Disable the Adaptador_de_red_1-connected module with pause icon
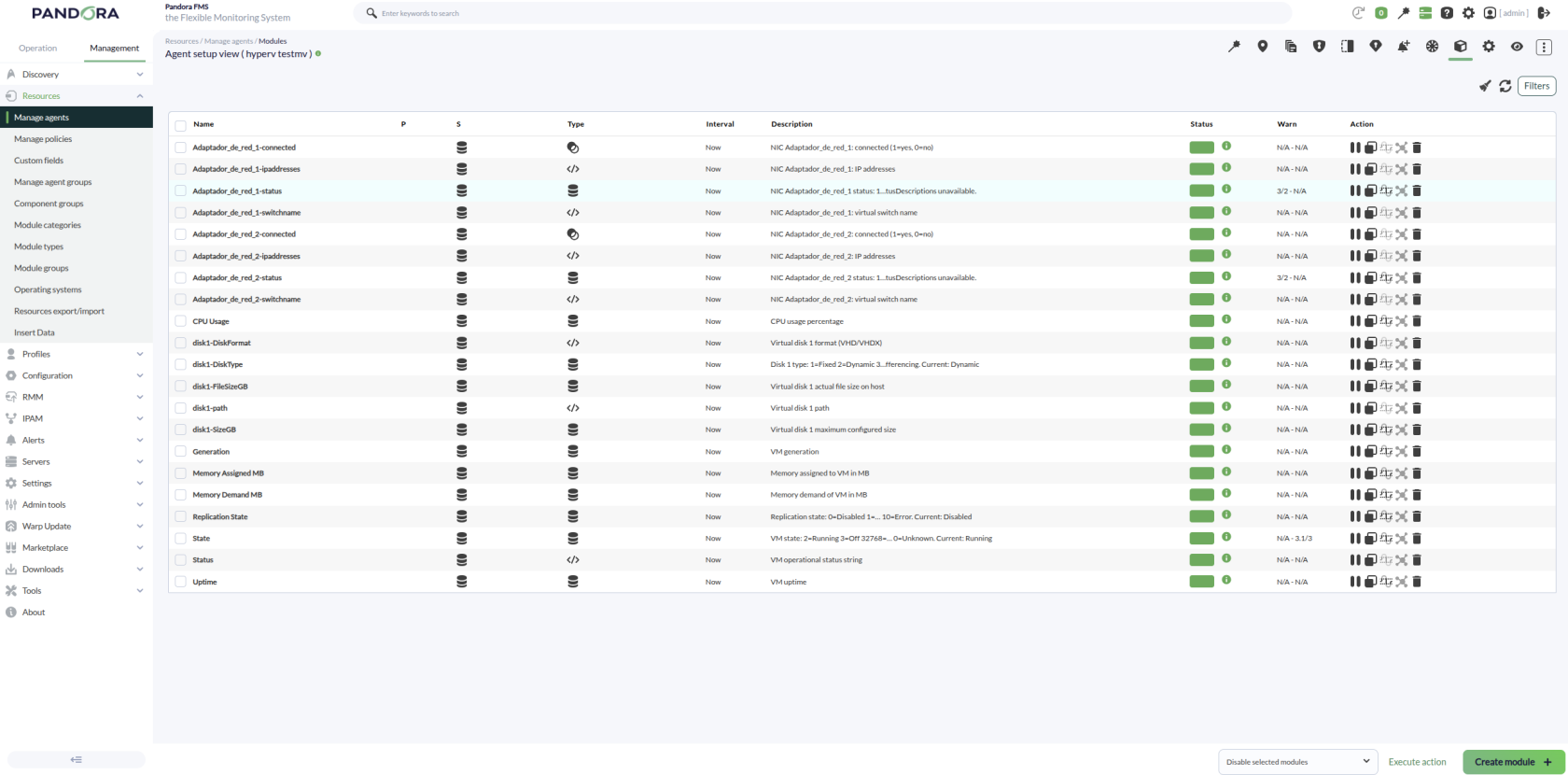1568x775 pixels. [x=1355, y=148]
